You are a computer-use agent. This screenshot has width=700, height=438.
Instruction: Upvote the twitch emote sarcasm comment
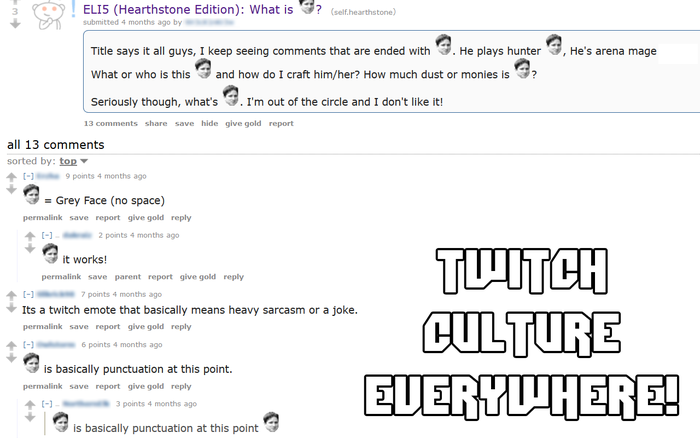12,295
